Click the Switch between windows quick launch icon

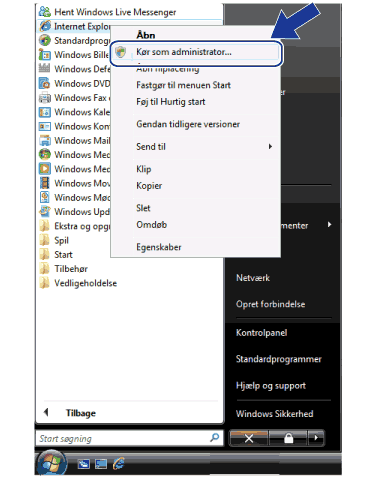(x=101, y=464)
